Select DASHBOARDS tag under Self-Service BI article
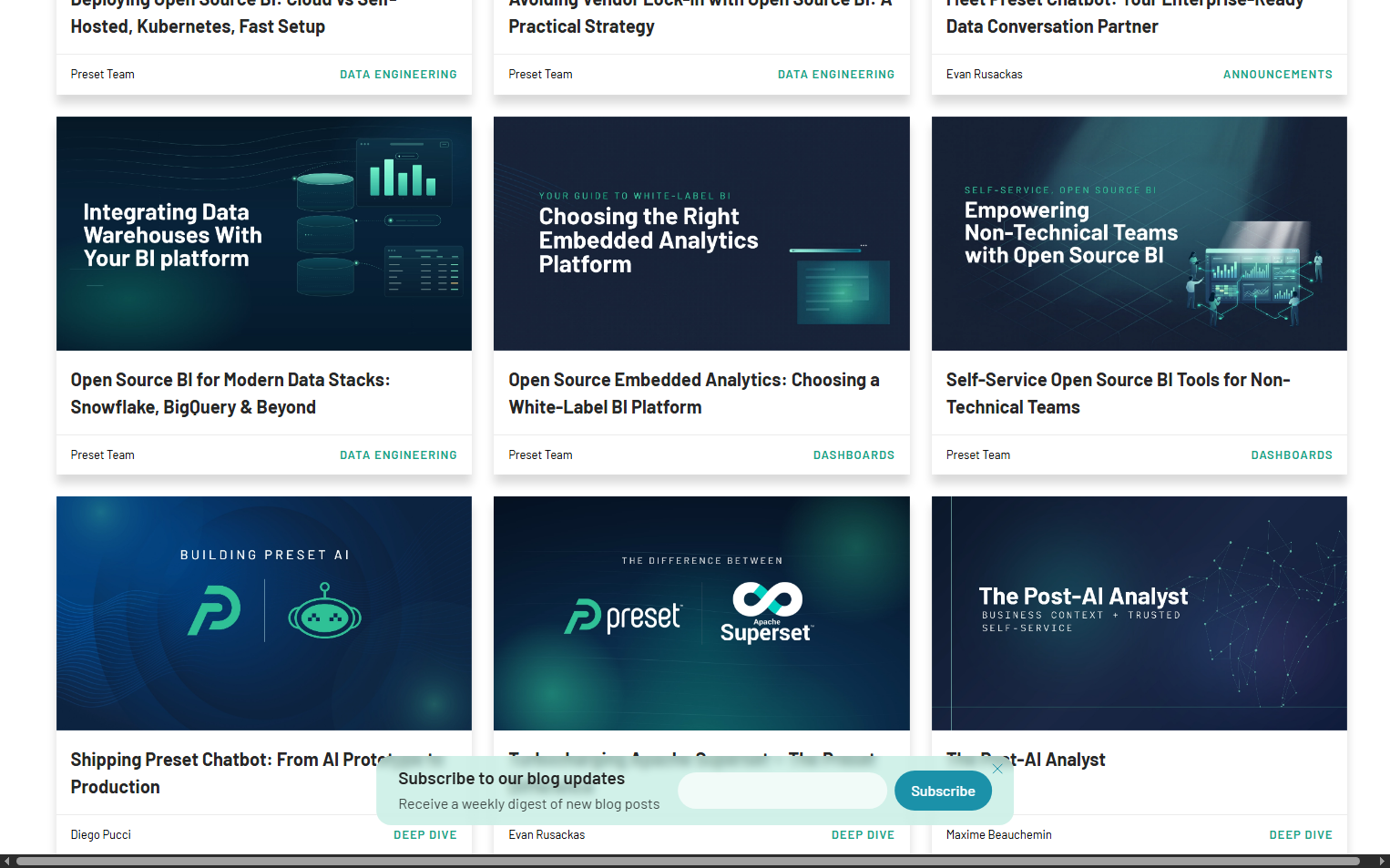 tap(1292, 455)
